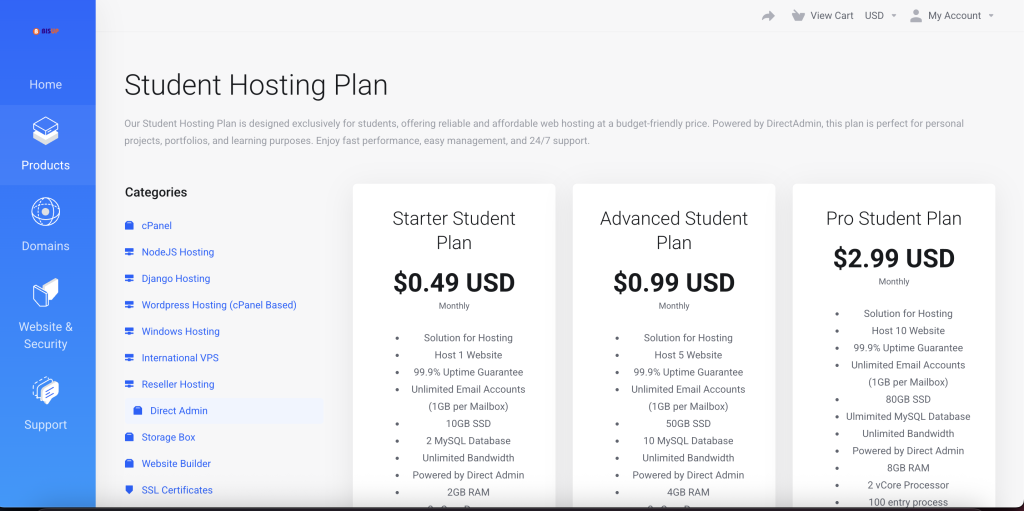Open Wordpress Hosting (cPanel Based) category
This screenshot has height=511, width=1024.
point(218,305)
